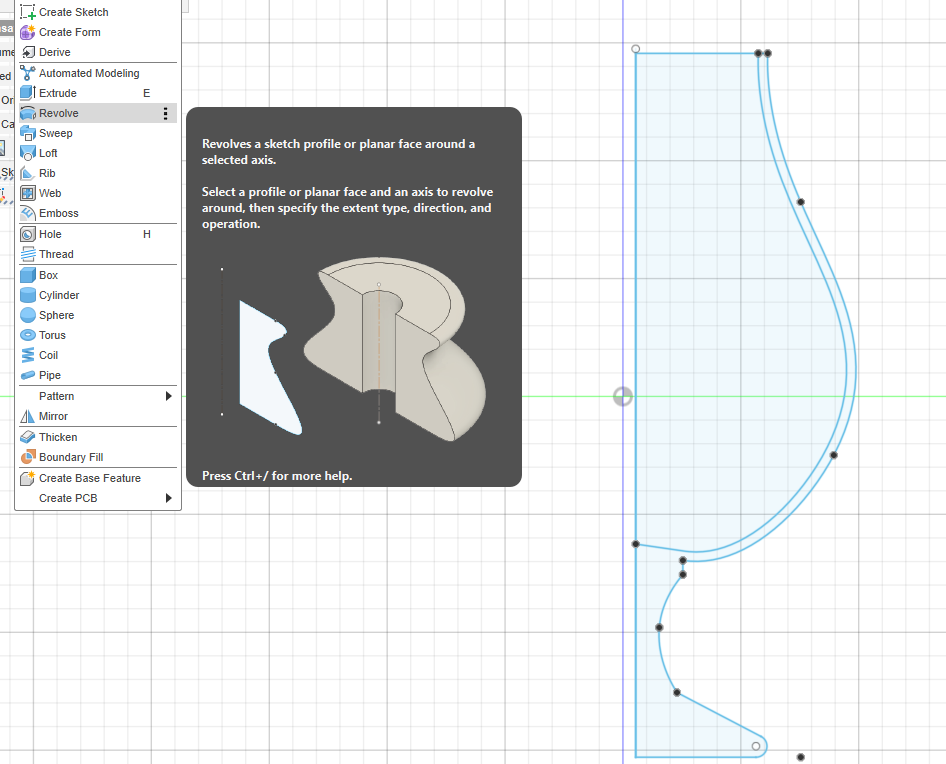The image size is (946, 764).
Task: Choose Automated Modeling from the menu
Action: [89, 73]
